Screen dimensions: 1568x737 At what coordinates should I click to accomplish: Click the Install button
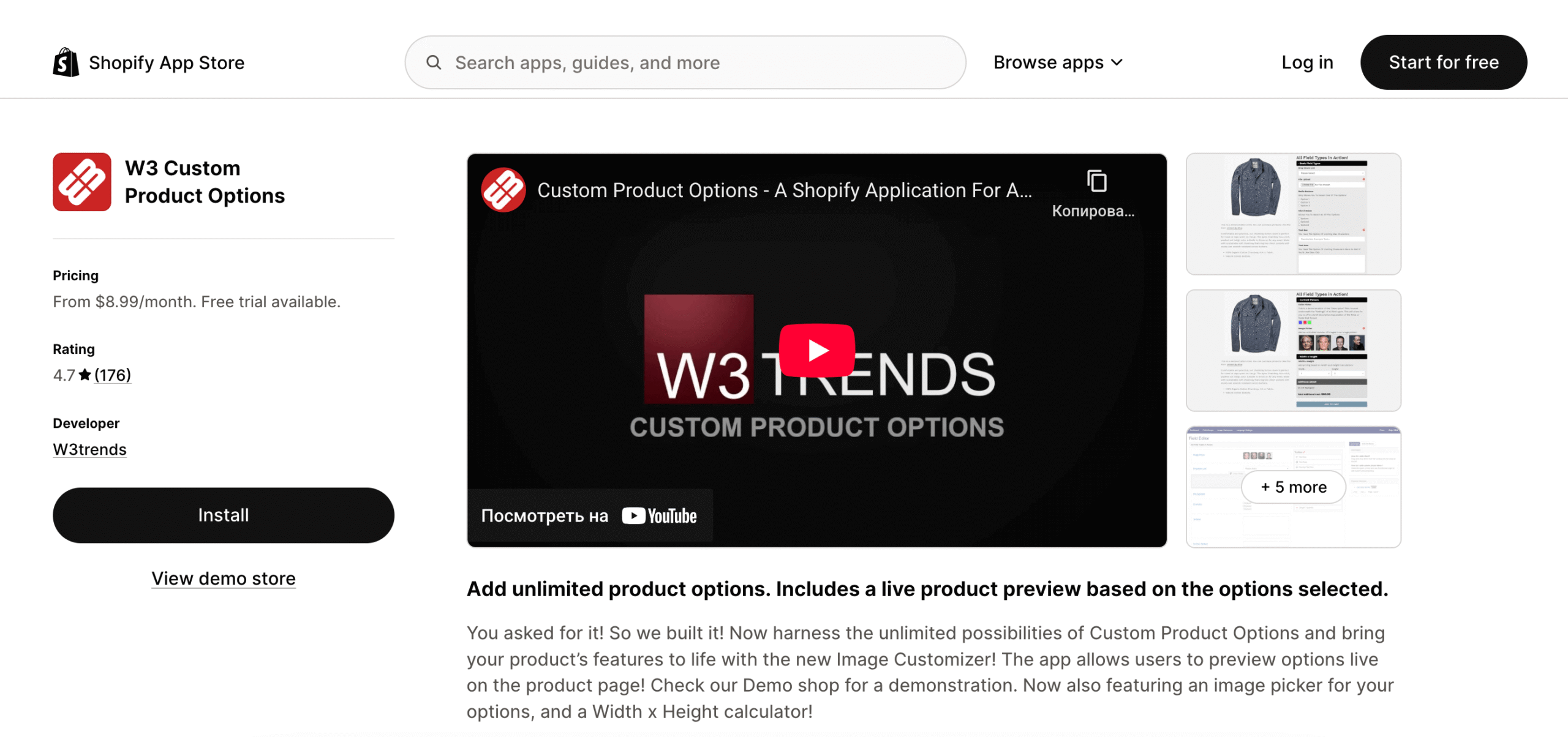224,515
